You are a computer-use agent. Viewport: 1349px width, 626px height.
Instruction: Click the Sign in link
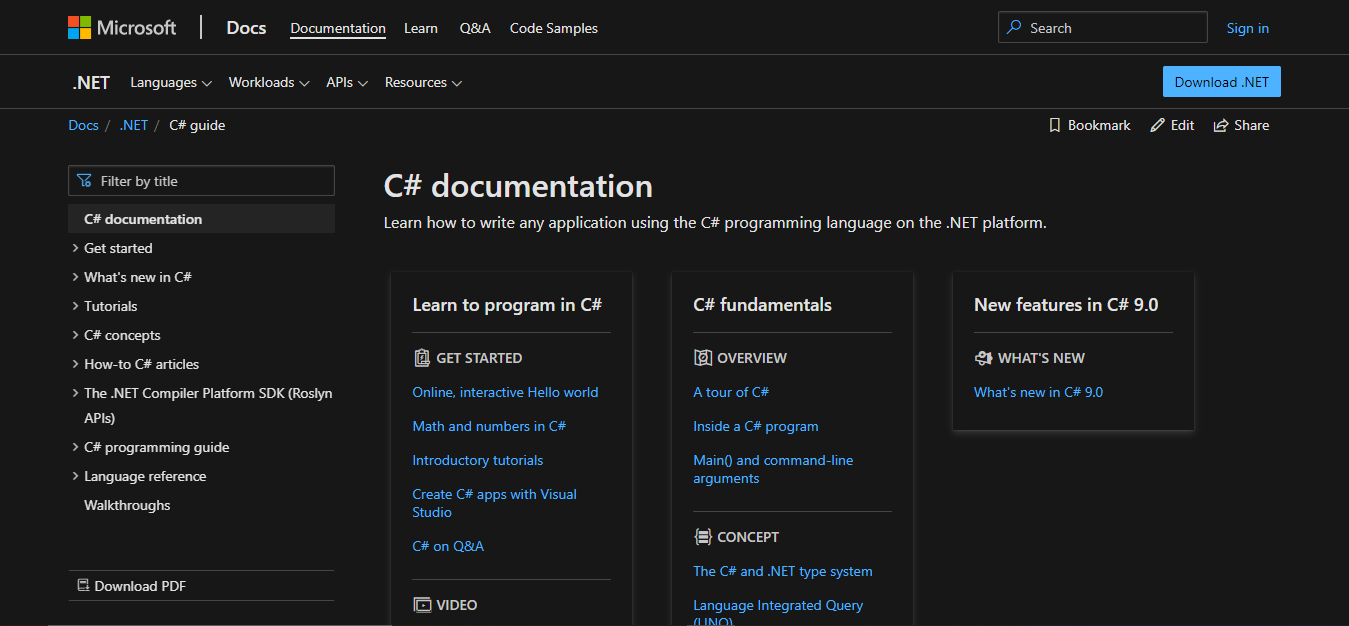pos(1247,28)
